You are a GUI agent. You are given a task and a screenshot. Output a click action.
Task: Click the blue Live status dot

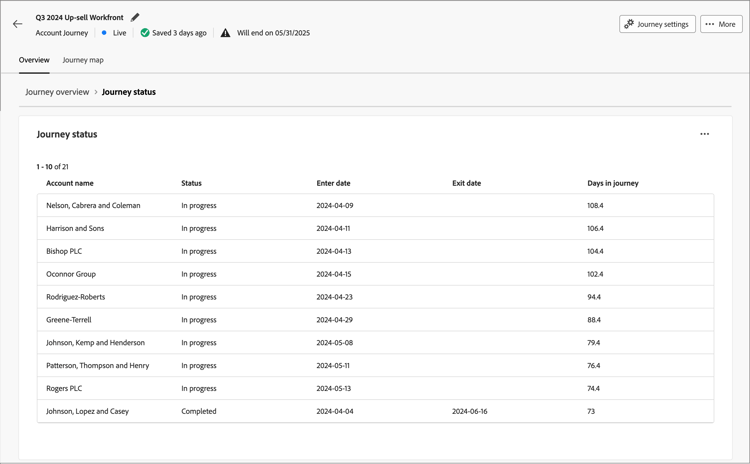click(104, 33)
